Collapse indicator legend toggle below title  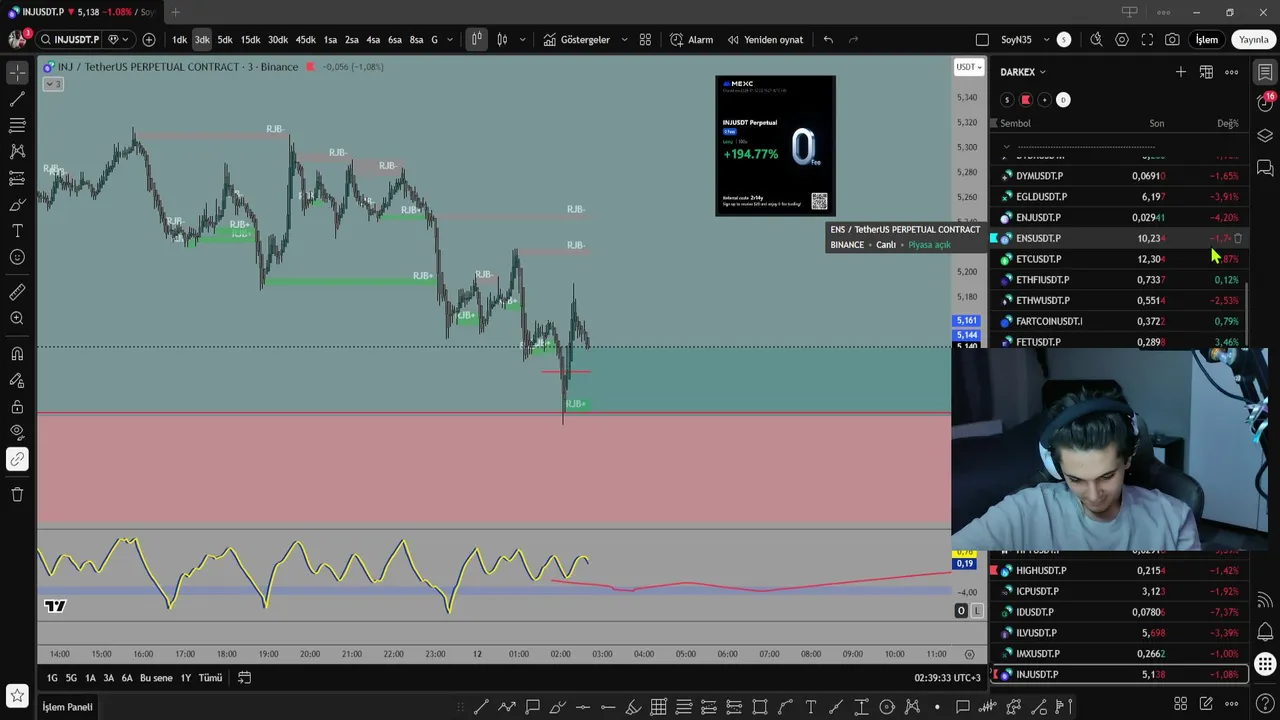coord(53,84)
